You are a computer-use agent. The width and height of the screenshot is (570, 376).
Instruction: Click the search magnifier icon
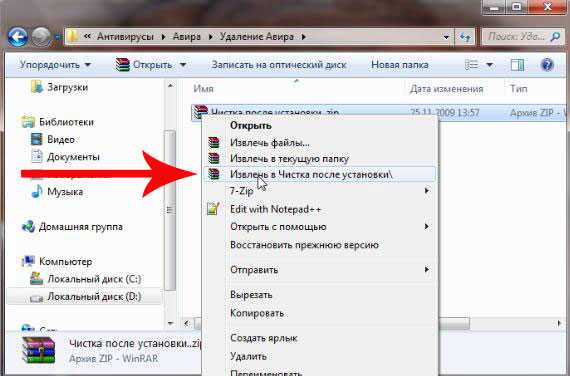pos(555,36)
